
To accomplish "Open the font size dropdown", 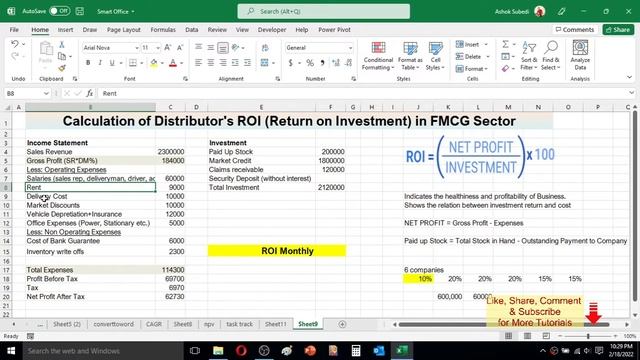I will click(x=158, y=48).
